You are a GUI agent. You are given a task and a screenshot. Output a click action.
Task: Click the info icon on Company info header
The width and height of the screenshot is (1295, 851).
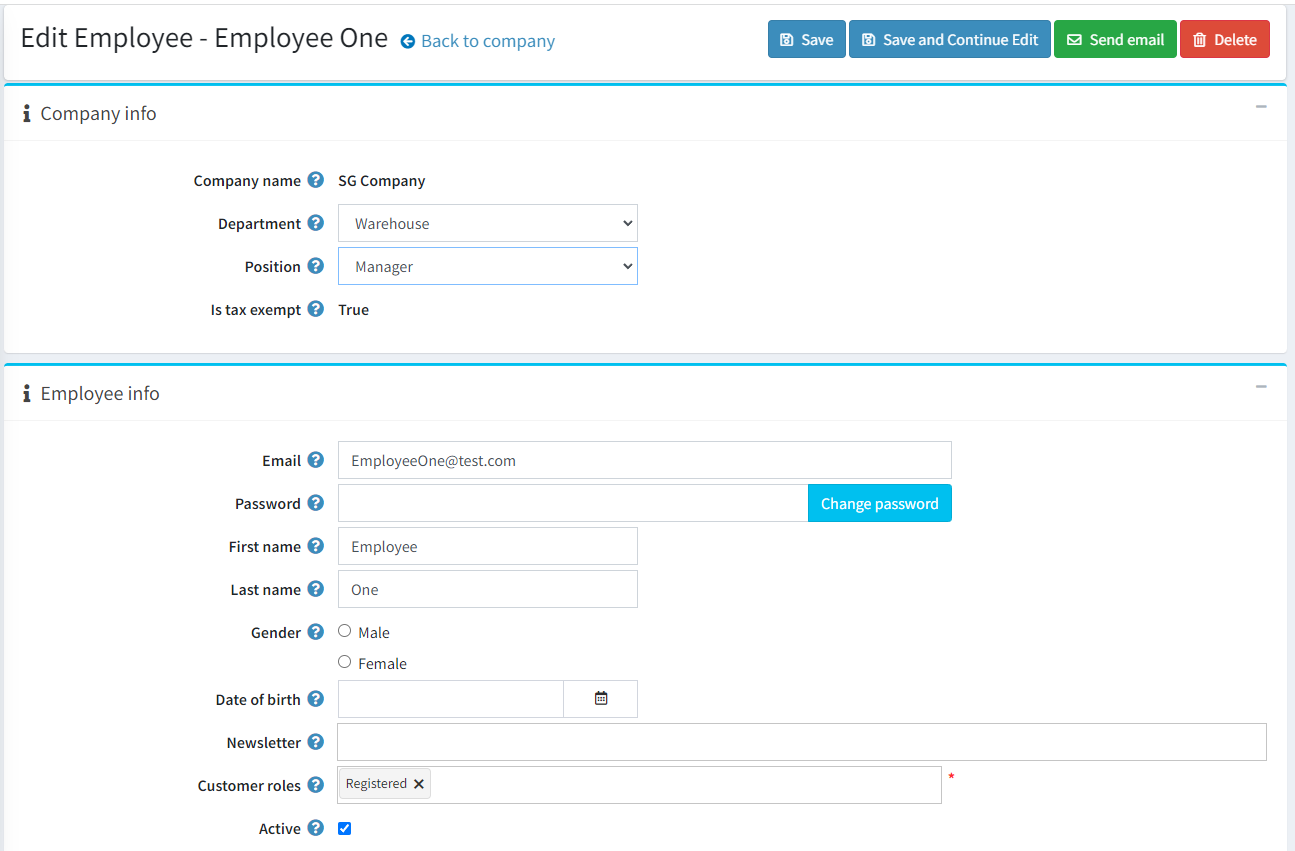26,113
